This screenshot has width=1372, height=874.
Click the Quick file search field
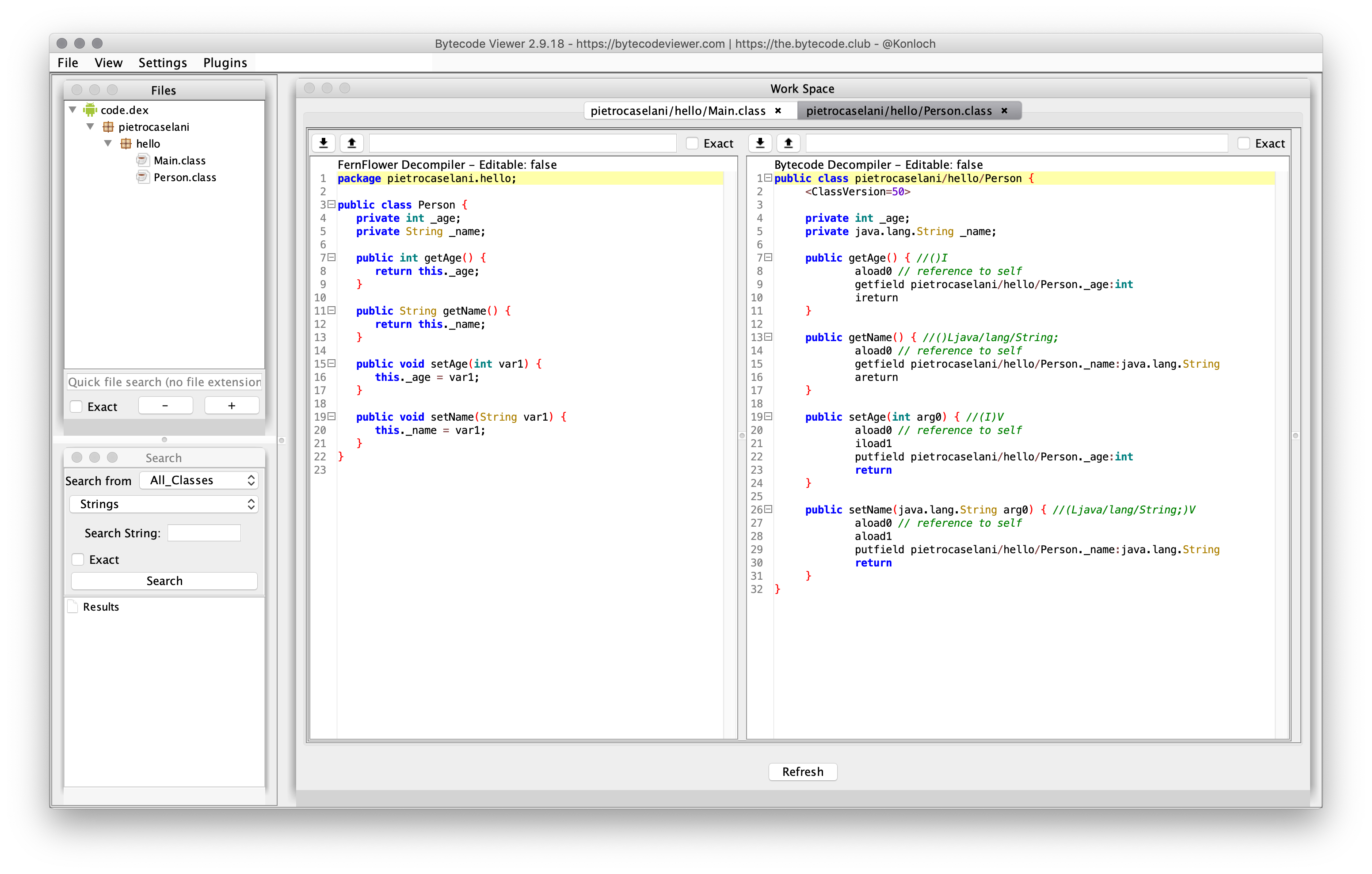164,382
